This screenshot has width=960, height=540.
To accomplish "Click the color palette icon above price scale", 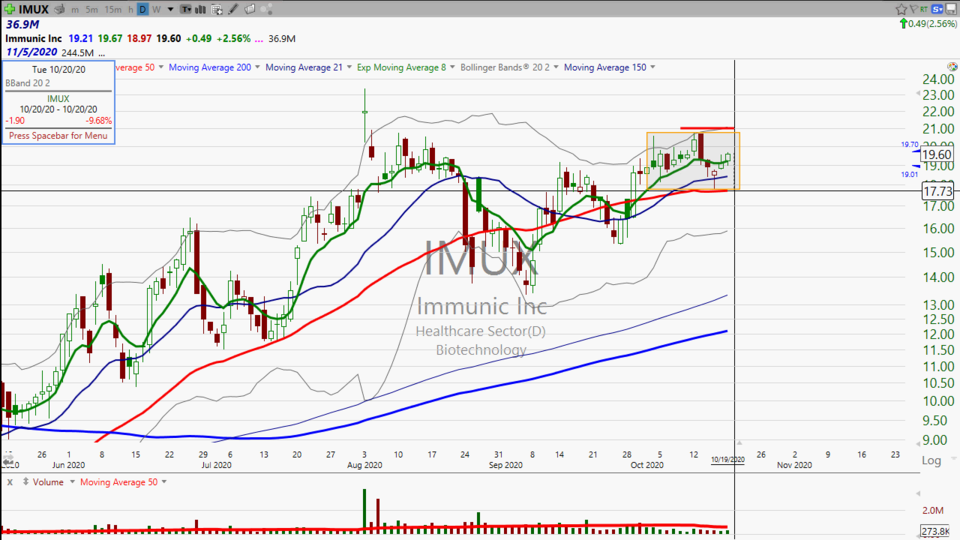I will tap(952, 66).
